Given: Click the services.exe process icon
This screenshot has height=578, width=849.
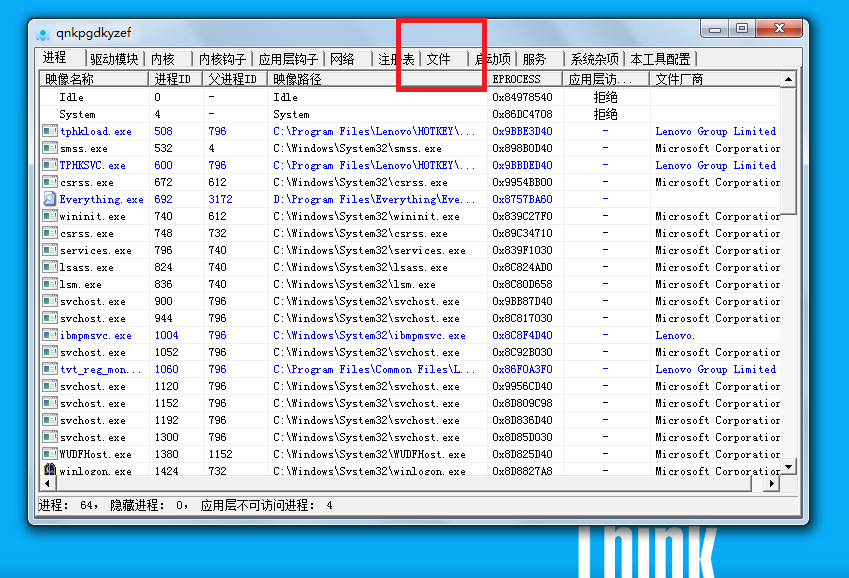Looking at the screenshot, I should (50, 250).
